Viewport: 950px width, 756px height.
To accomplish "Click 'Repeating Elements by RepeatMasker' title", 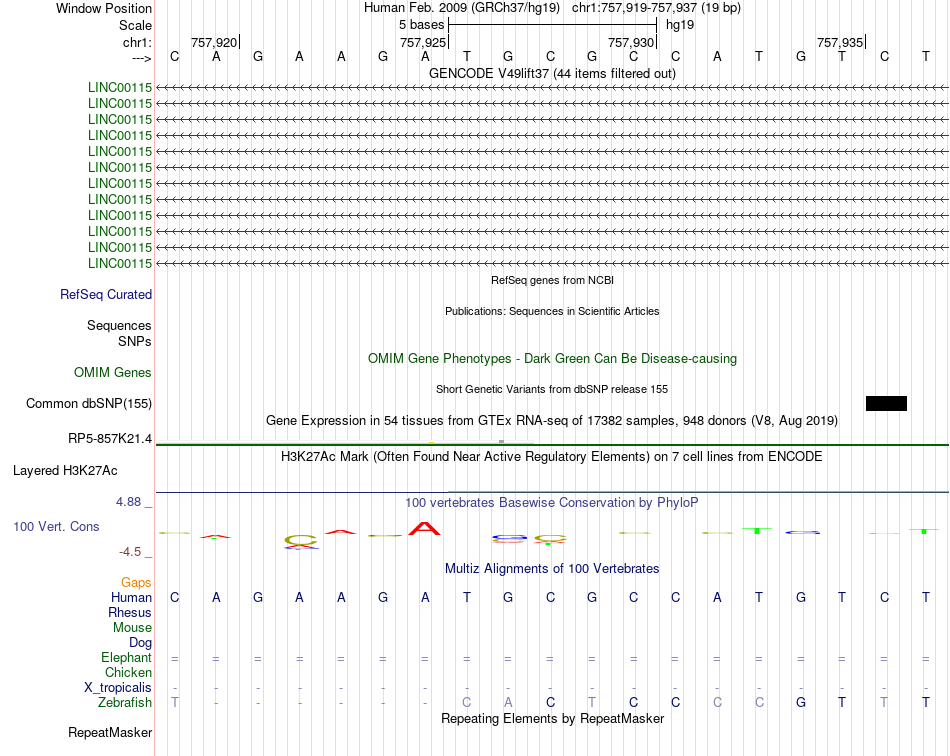I will point(552,718).
